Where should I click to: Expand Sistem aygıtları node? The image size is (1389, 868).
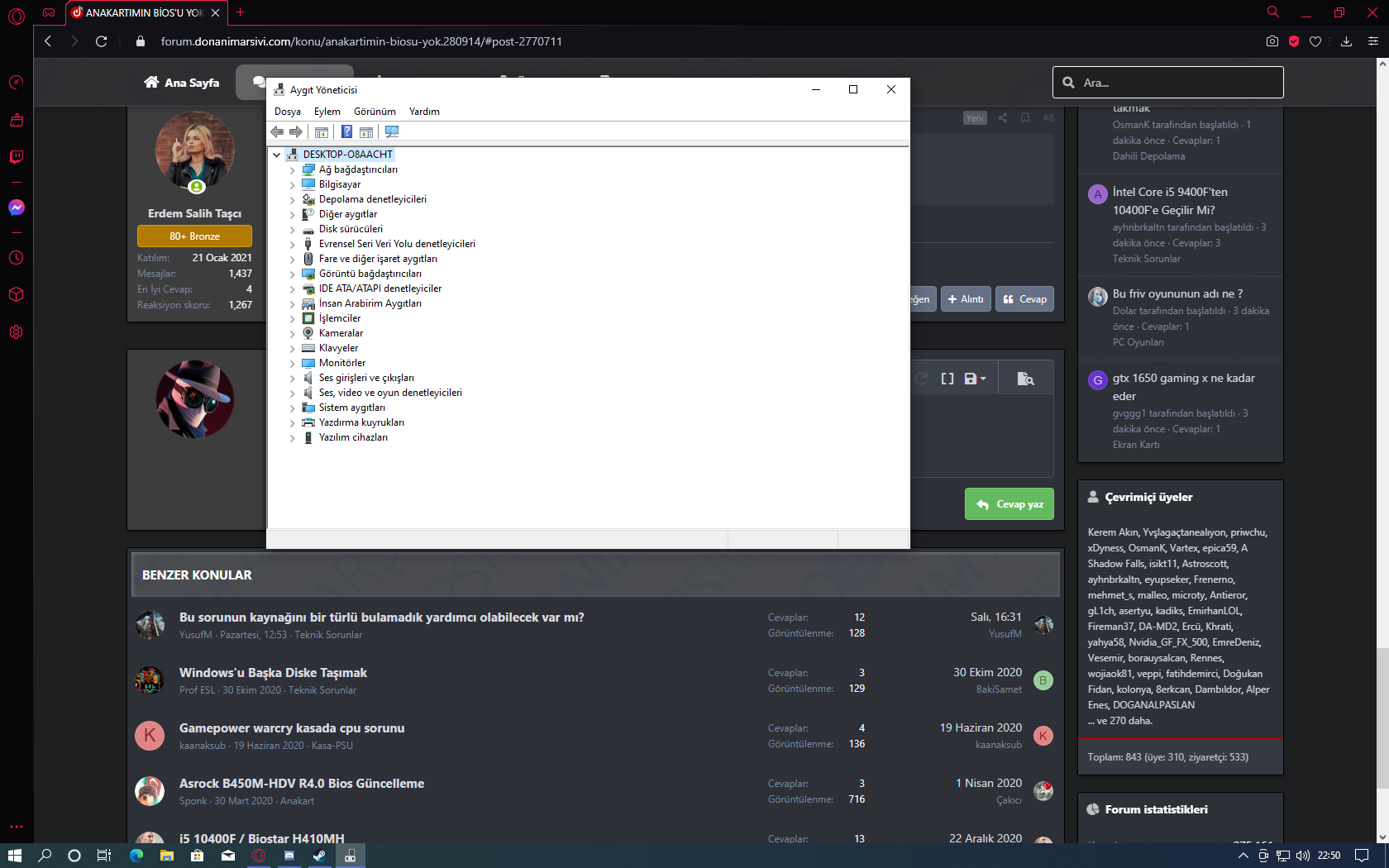coord(293,408)
